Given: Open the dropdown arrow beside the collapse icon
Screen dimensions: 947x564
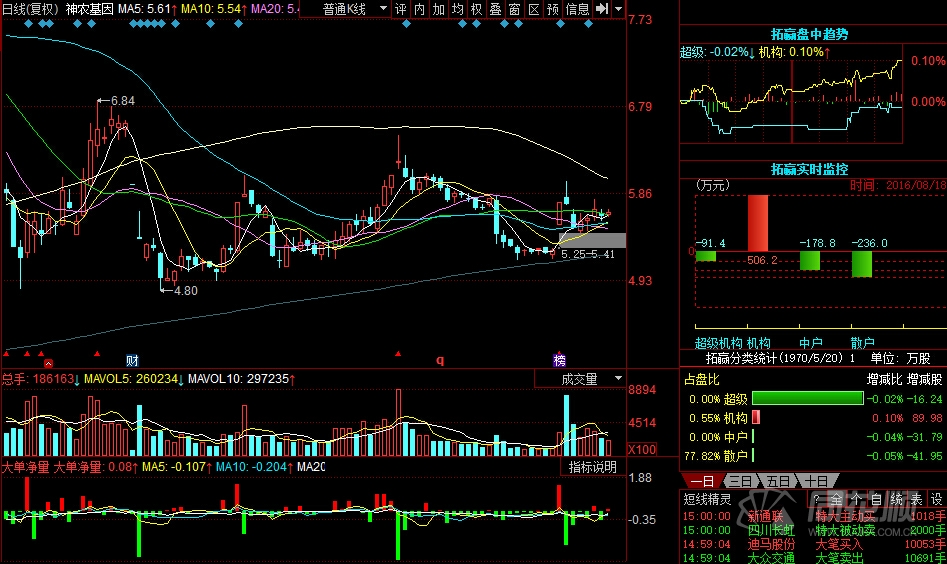Looking at the screenshot, I should [x=618, y=9].
